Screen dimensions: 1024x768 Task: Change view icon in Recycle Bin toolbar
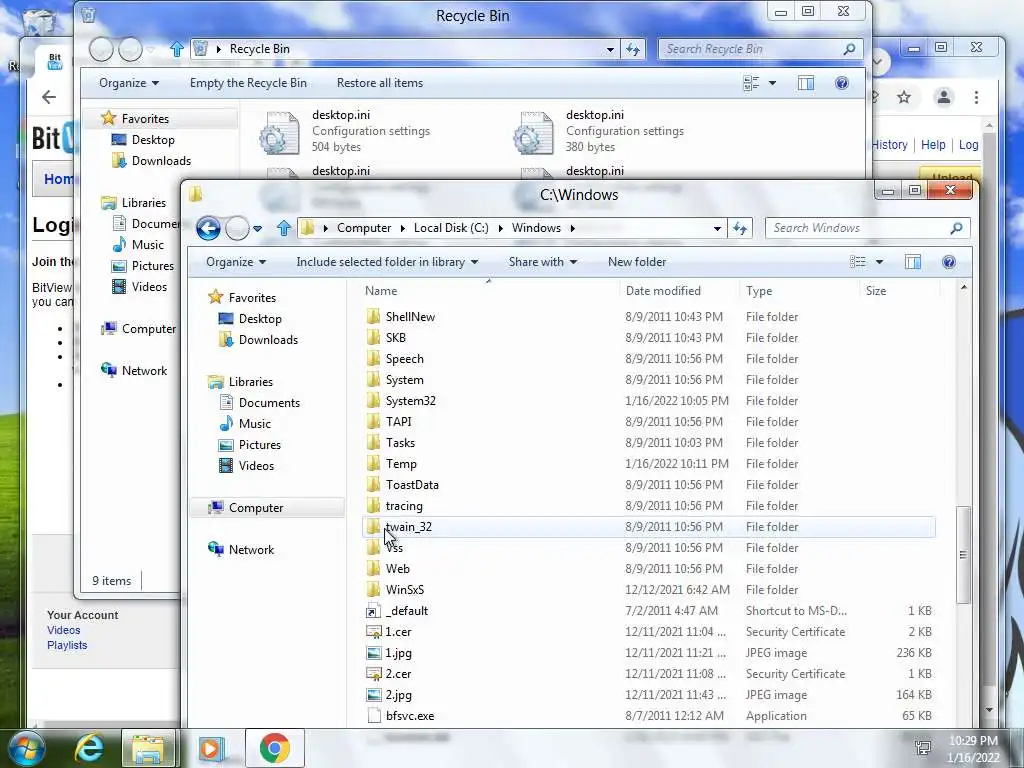pos(751,83)
